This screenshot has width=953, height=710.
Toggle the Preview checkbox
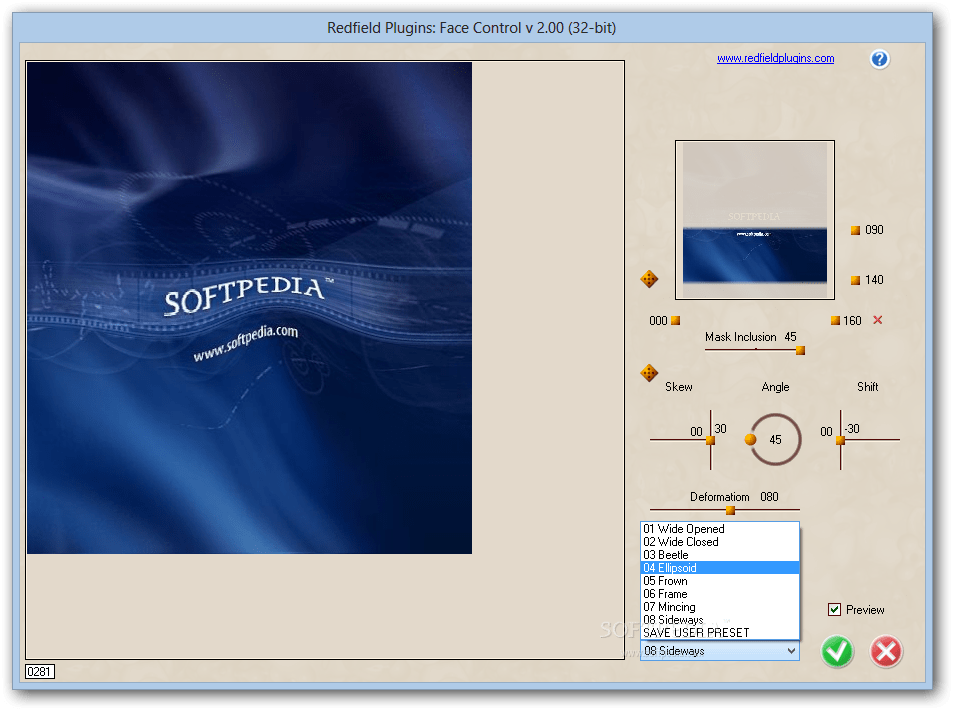pos(834,610)
